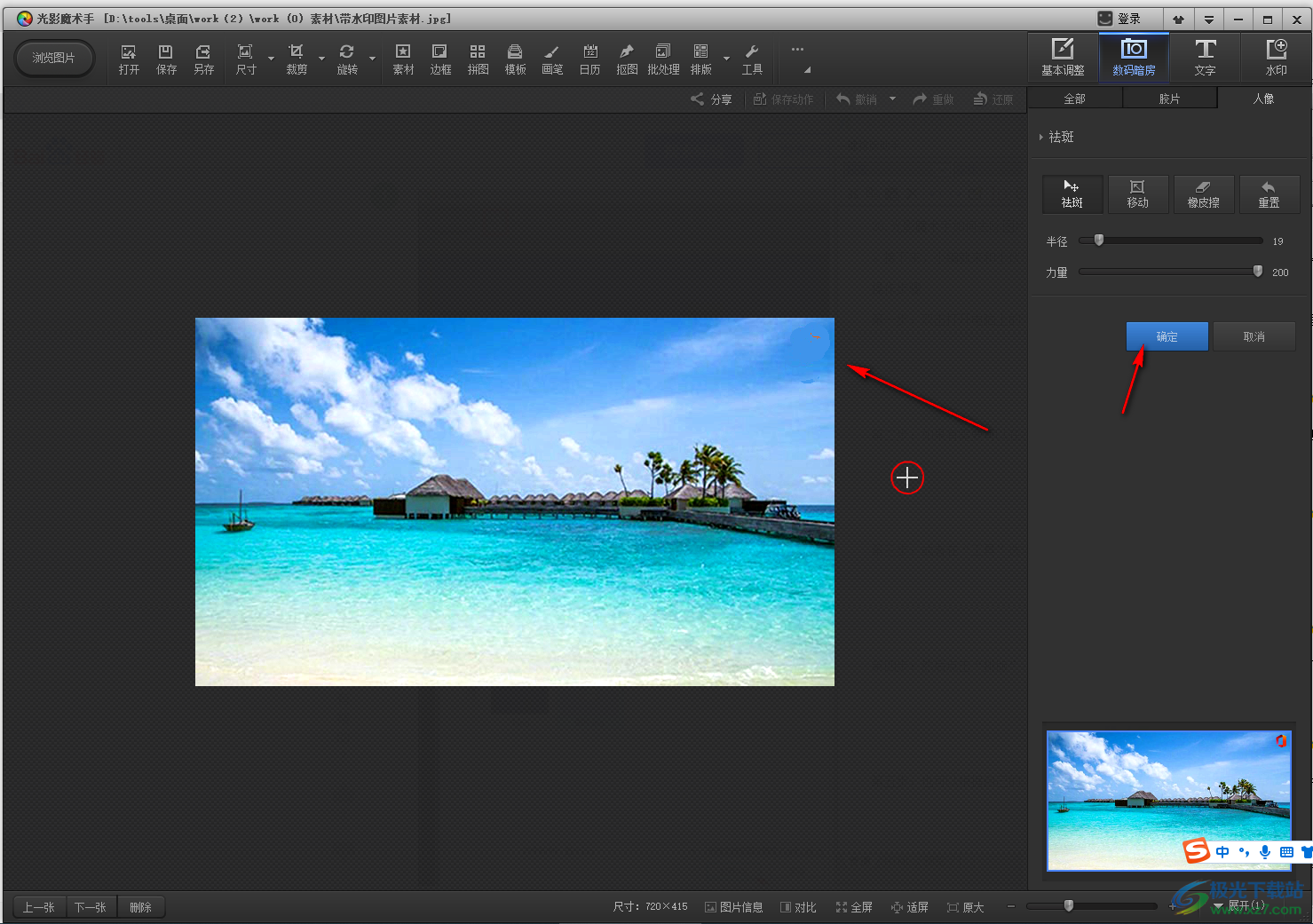Select the 裁剪 crop tool
Viewport: 1313px width, 924px height.
pos(297,59)
